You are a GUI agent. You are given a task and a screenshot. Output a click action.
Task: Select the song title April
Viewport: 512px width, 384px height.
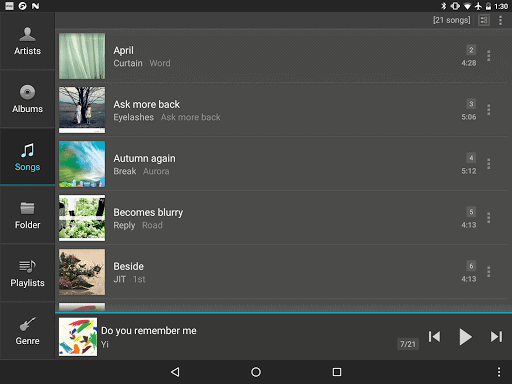(123, 50)
